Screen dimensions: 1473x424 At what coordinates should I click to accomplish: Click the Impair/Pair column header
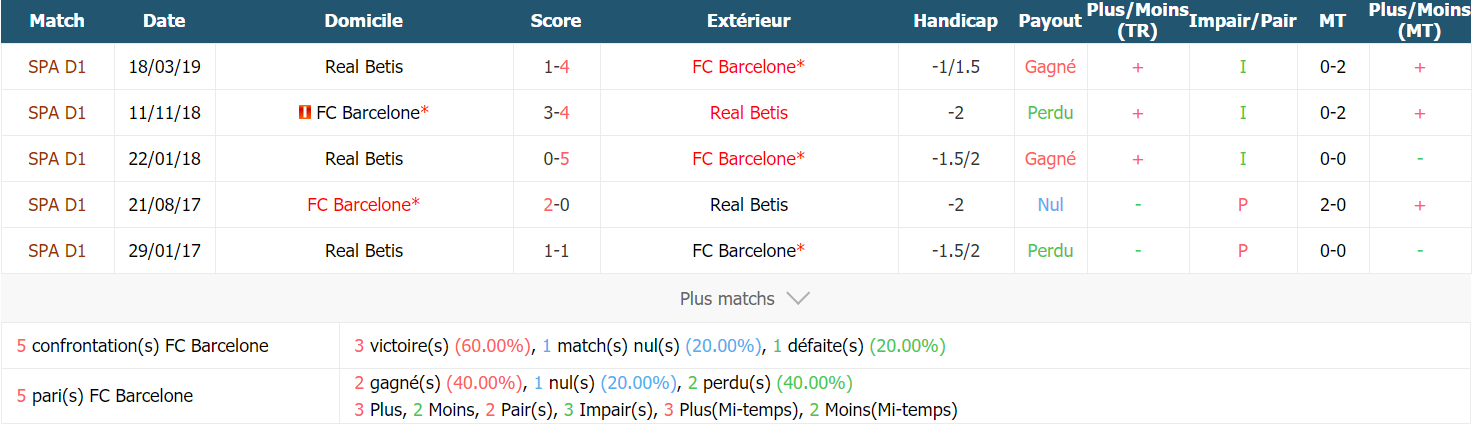[x=1243, y=21]
